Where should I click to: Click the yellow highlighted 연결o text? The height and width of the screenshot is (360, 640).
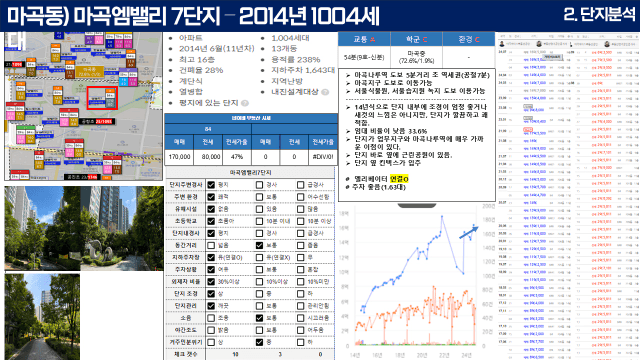(x=399, y=179)
